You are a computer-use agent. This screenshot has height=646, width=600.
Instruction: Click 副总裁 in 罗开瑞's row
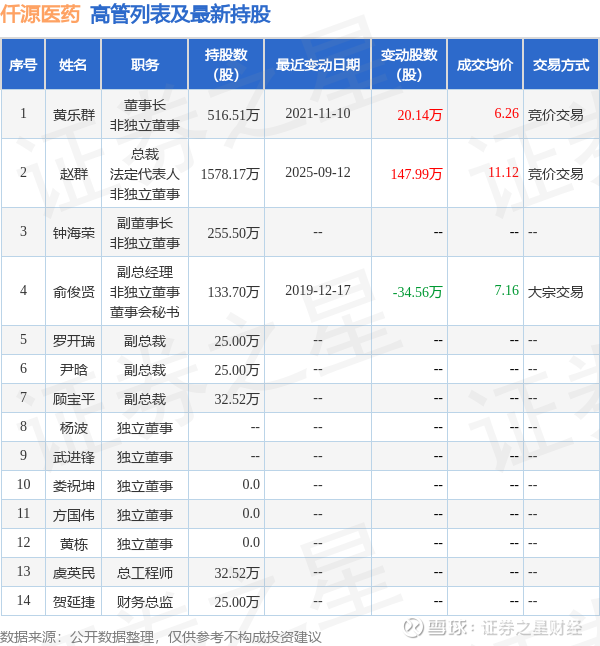tap(145, 341)
